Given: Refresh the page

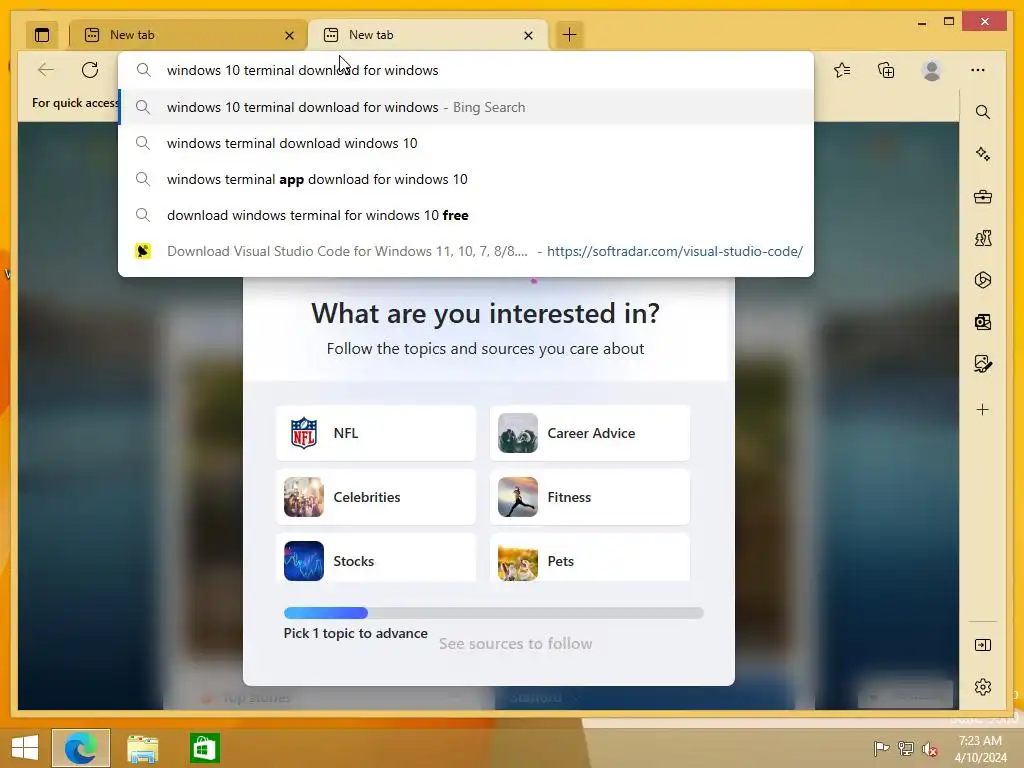Looking at the screenshot, I should tap(90, 70).
